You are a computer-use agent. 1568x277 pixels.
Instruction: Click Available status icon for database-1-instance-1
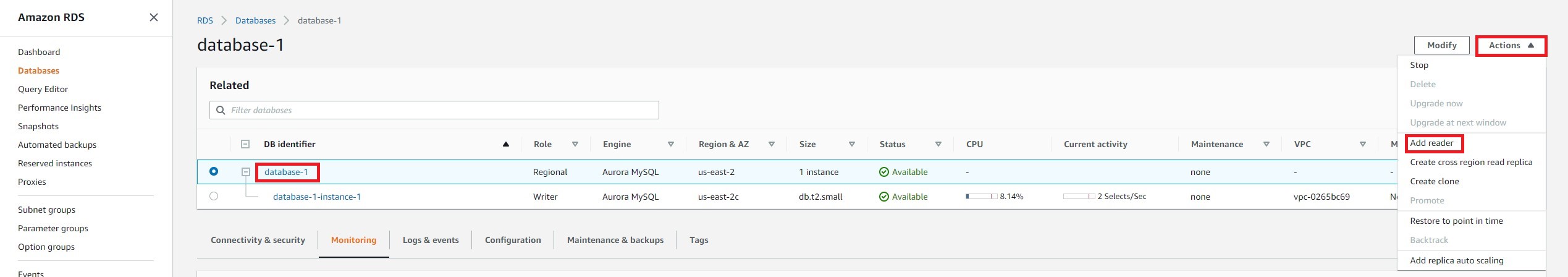pos(884,197)
